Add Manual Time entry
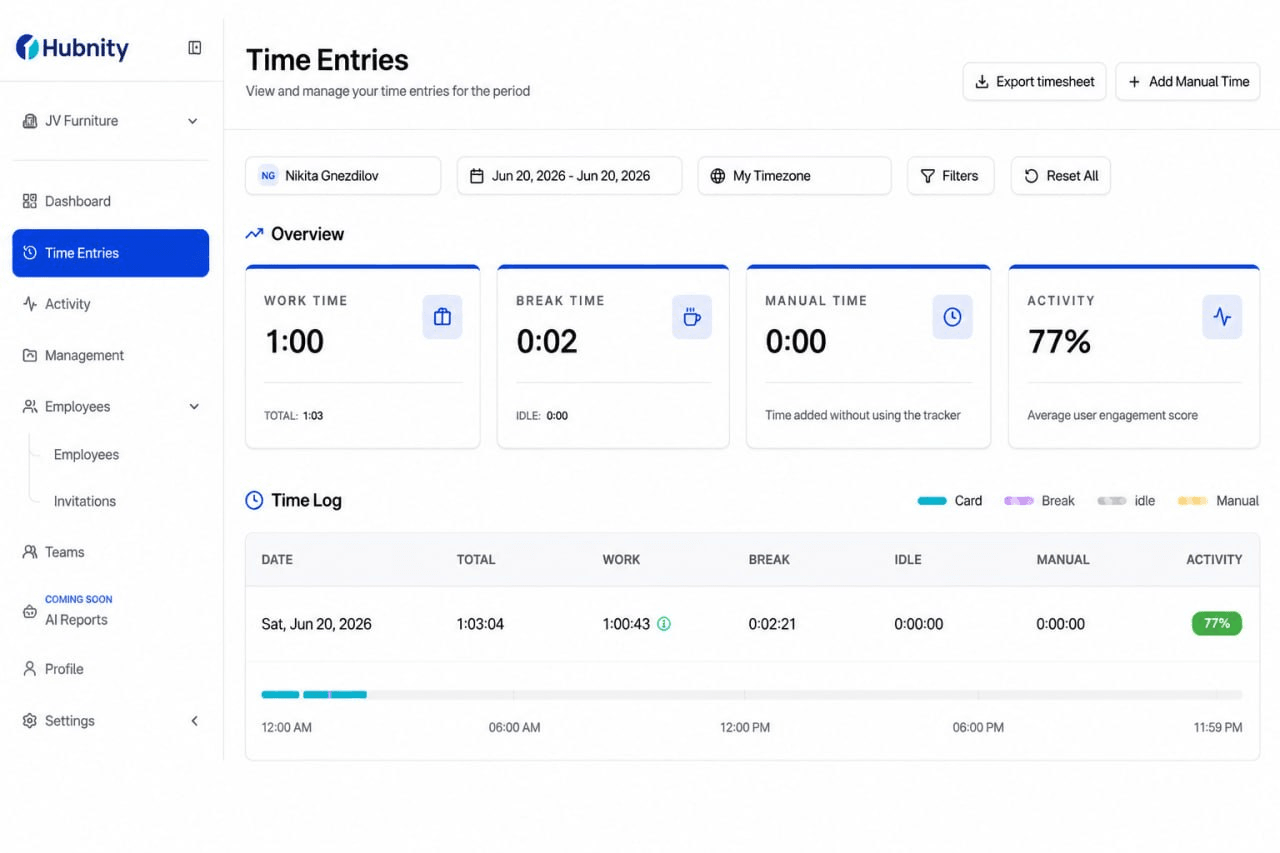Image resolution: width=1280 pixels, height=853 pixels. 1188,82
